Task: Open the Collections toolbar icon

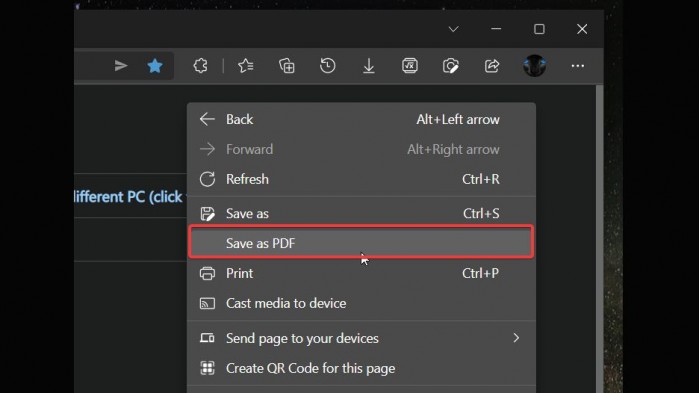Action: pos(287,66)
